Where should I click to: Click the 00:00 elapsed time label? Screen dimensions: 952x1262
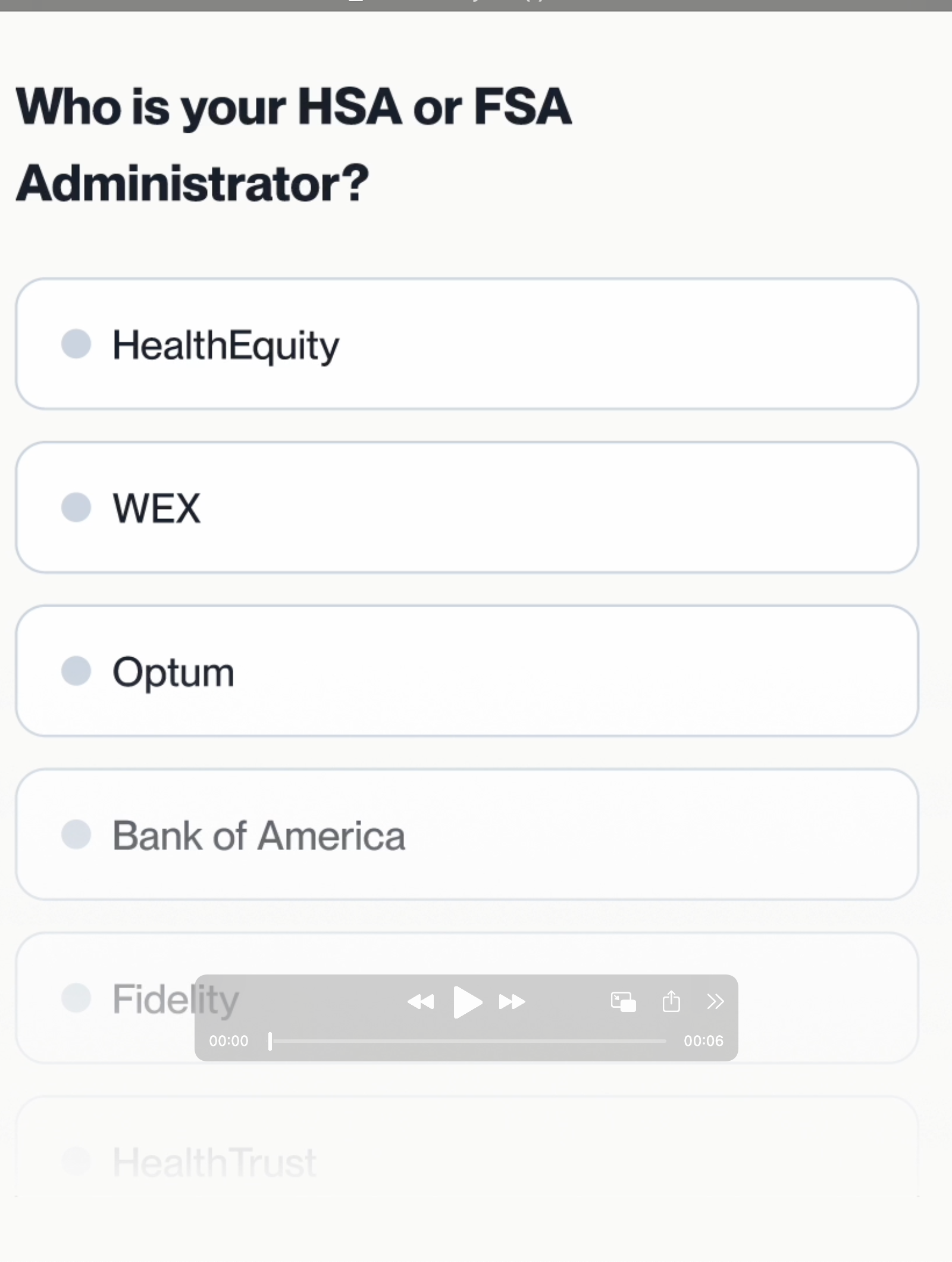pos(228,1041)
